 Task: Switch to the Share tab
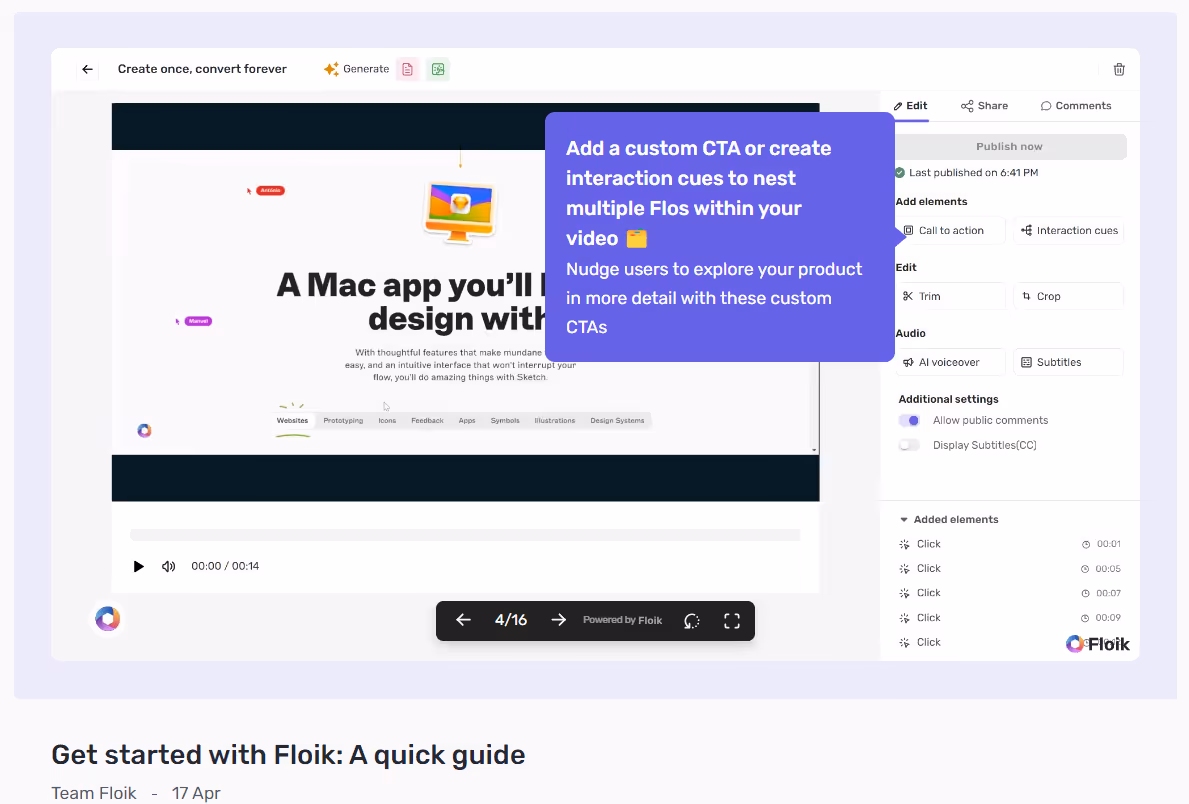point(984,105)
